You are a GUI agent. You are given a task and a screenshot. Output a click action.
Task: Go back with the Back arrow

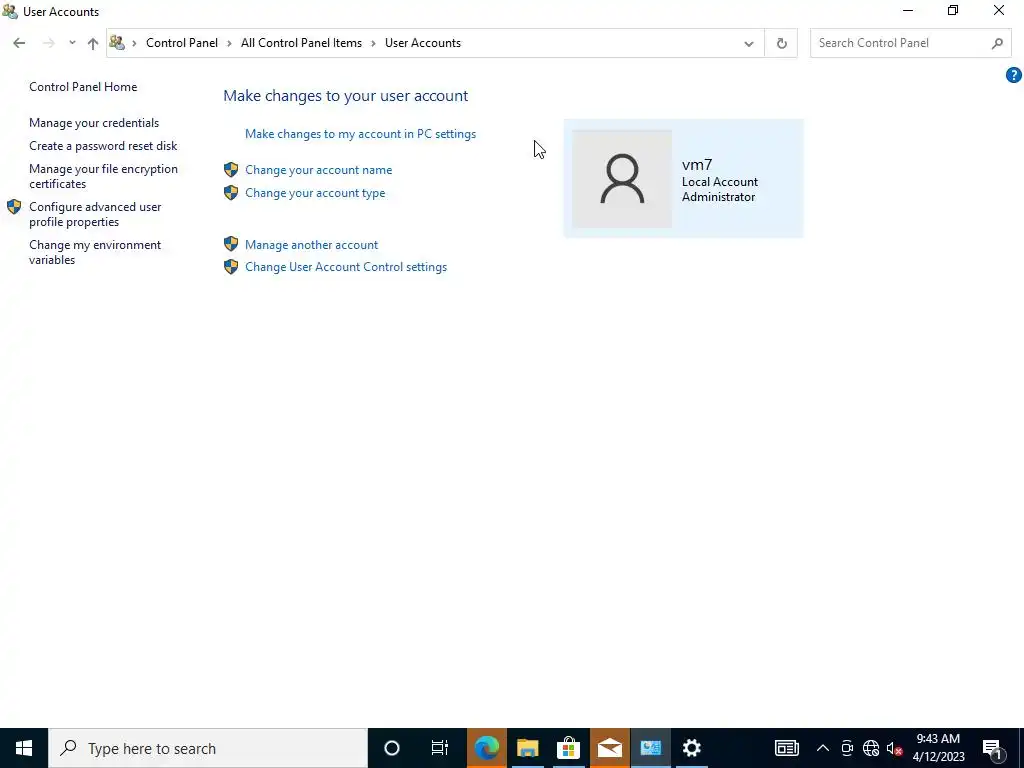coord(19,43)
